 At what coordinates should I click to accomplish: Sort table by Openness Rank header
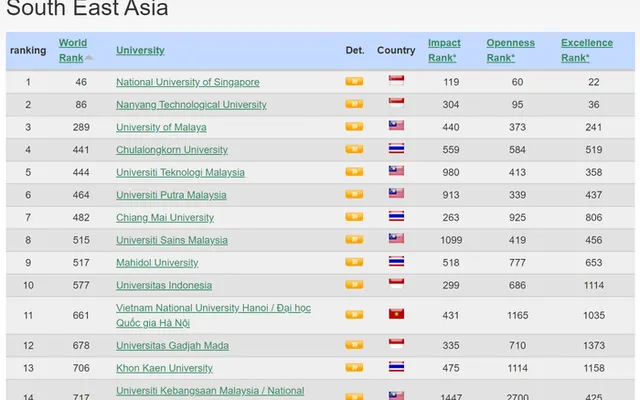pyautogui.click(x=511, y=50)
